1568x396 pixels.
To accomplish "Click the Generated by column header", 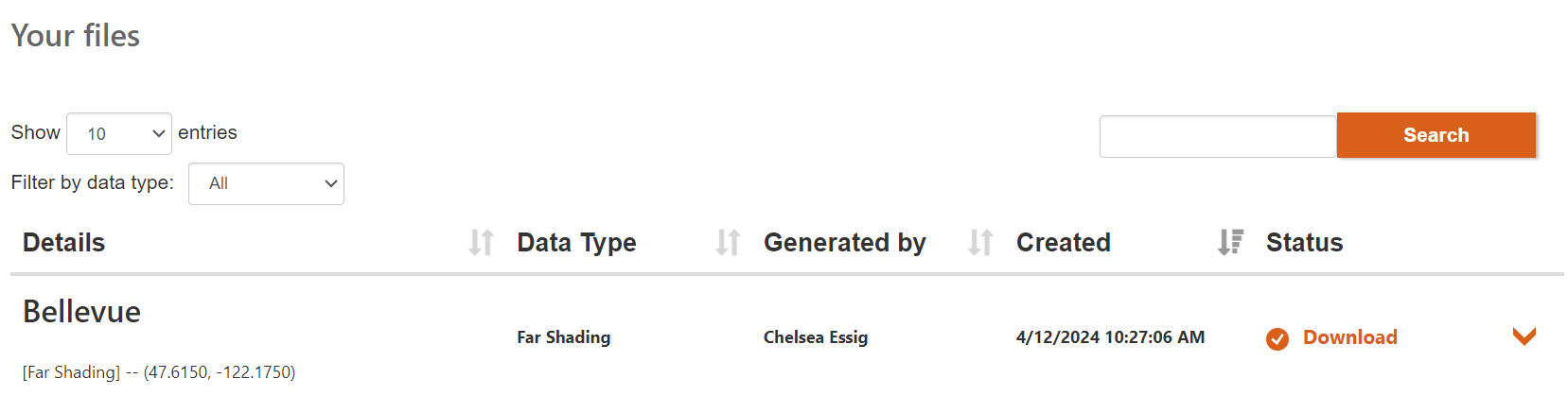I will (844, 243).
